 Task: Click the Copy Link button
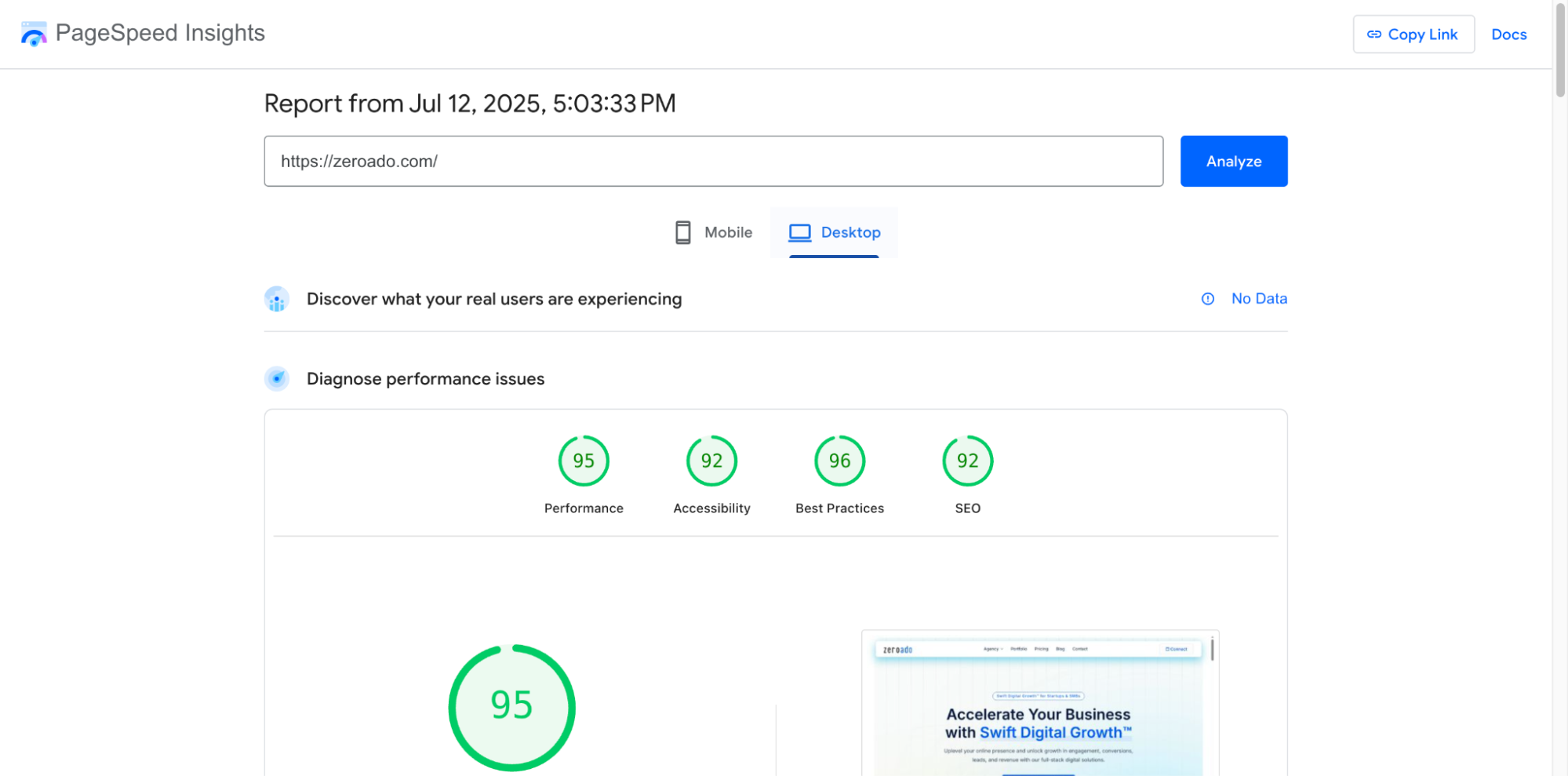tap(1413, 35)
